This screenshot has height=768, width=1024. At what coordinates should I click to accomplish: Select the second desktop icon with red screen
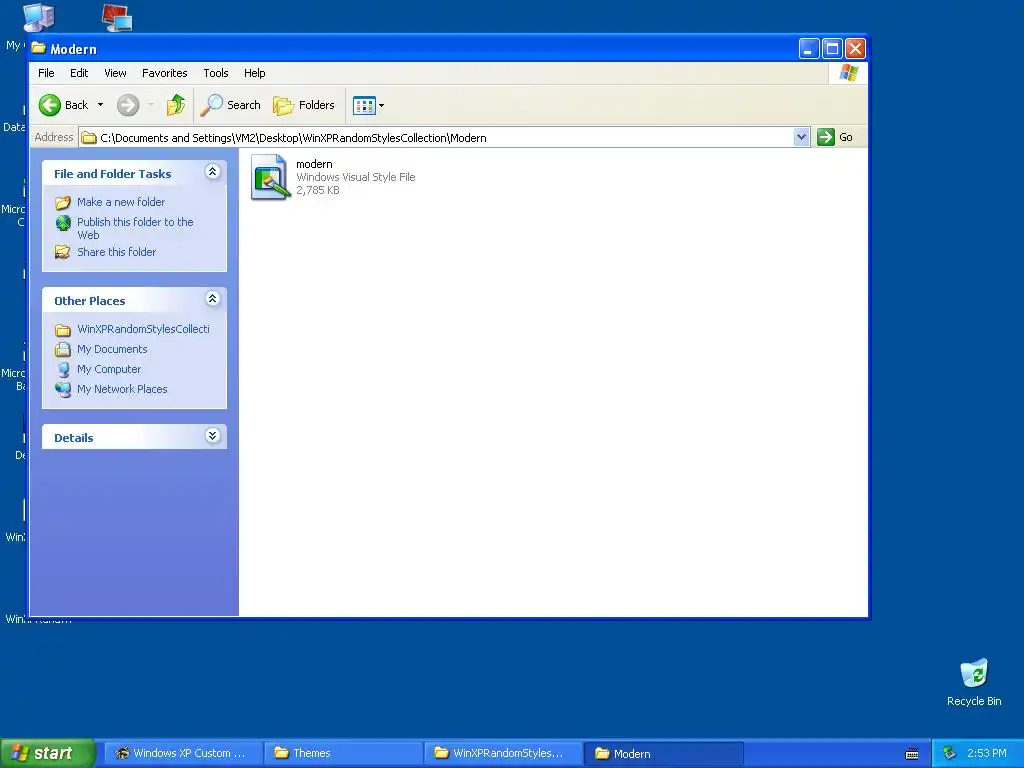pyautogui.click(x=118, y=18)
